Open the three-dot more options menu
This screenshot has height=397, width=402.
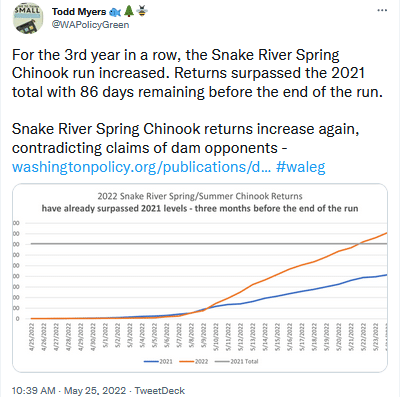[x=382, y=11]
